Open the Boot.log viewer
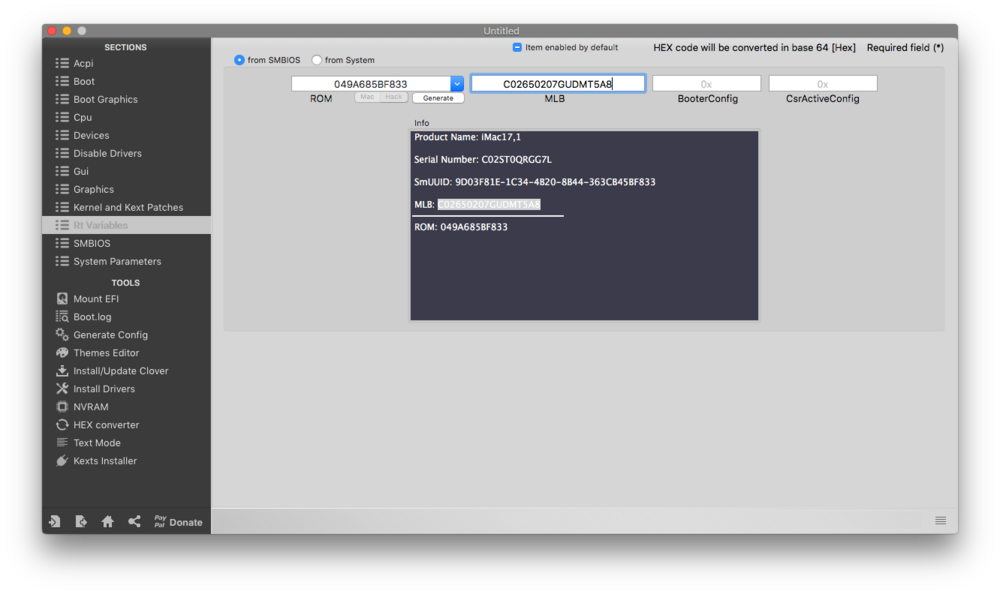Image resolution: width=1000 pixels, height=594 pixels. 91,317
